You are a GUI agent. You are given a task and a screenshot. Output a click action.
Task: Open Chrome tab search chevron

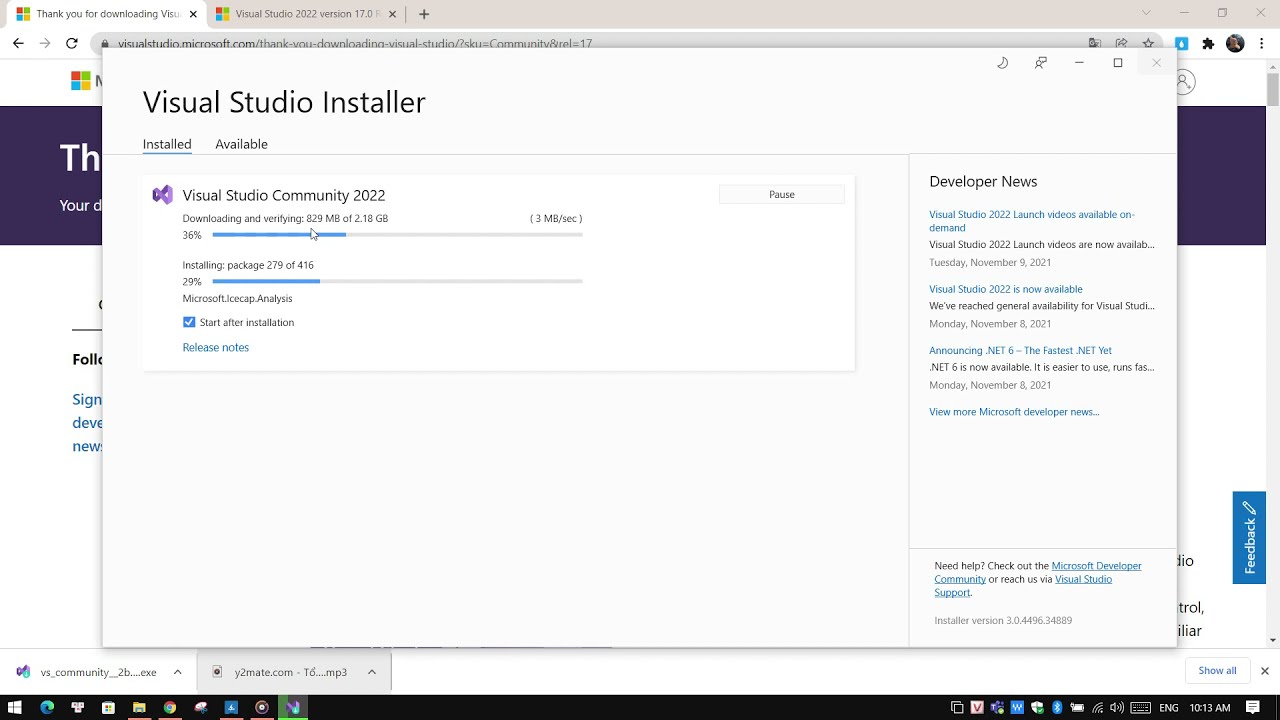[1146, 13]
